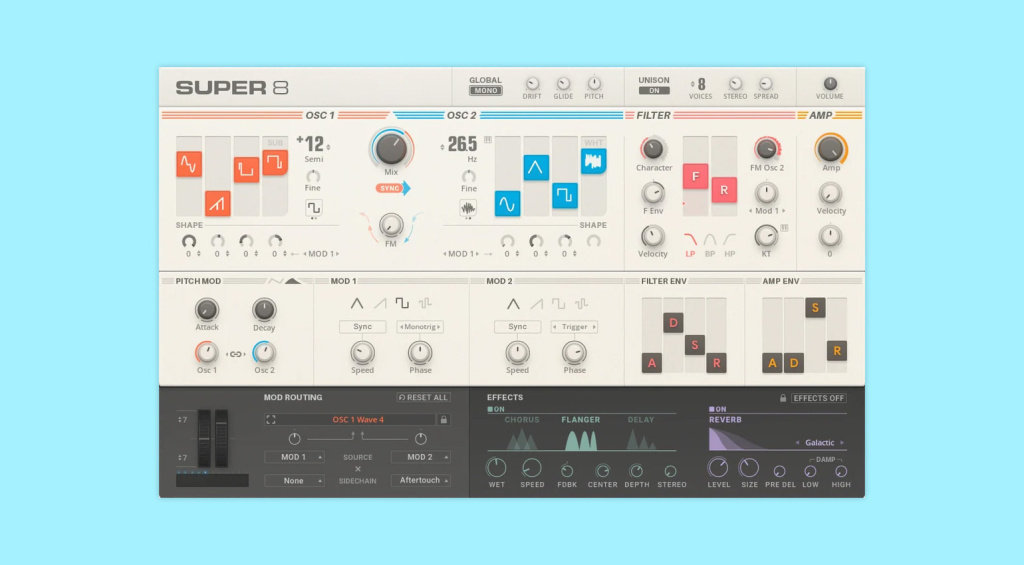Toggle the GLOBAL MONO switch
The width and height of the screenshot is (1024, 565).
coord(485,91)
